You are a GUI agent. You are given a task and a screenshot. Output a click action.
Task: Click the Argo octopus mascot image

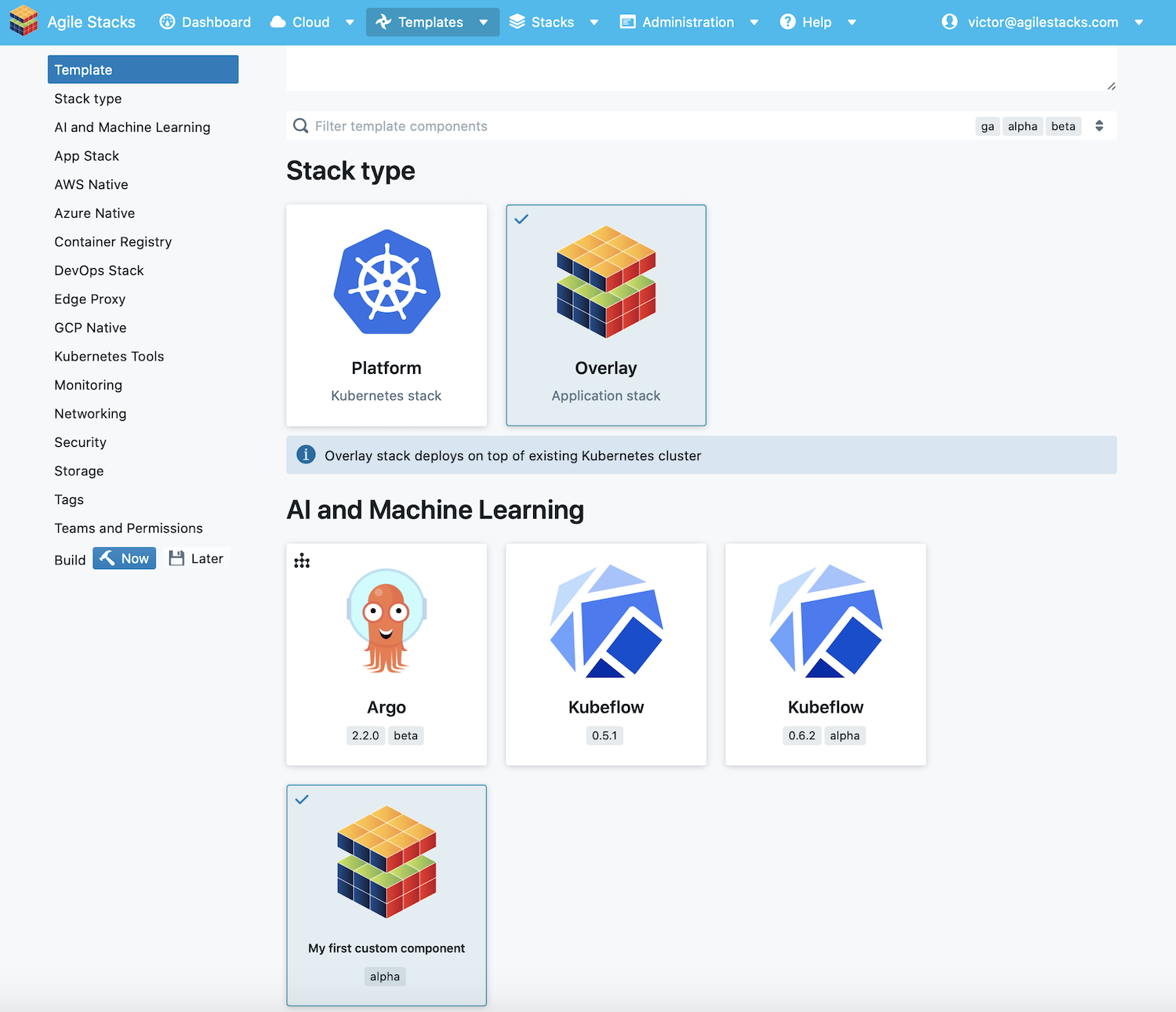[x=387, y=620]
